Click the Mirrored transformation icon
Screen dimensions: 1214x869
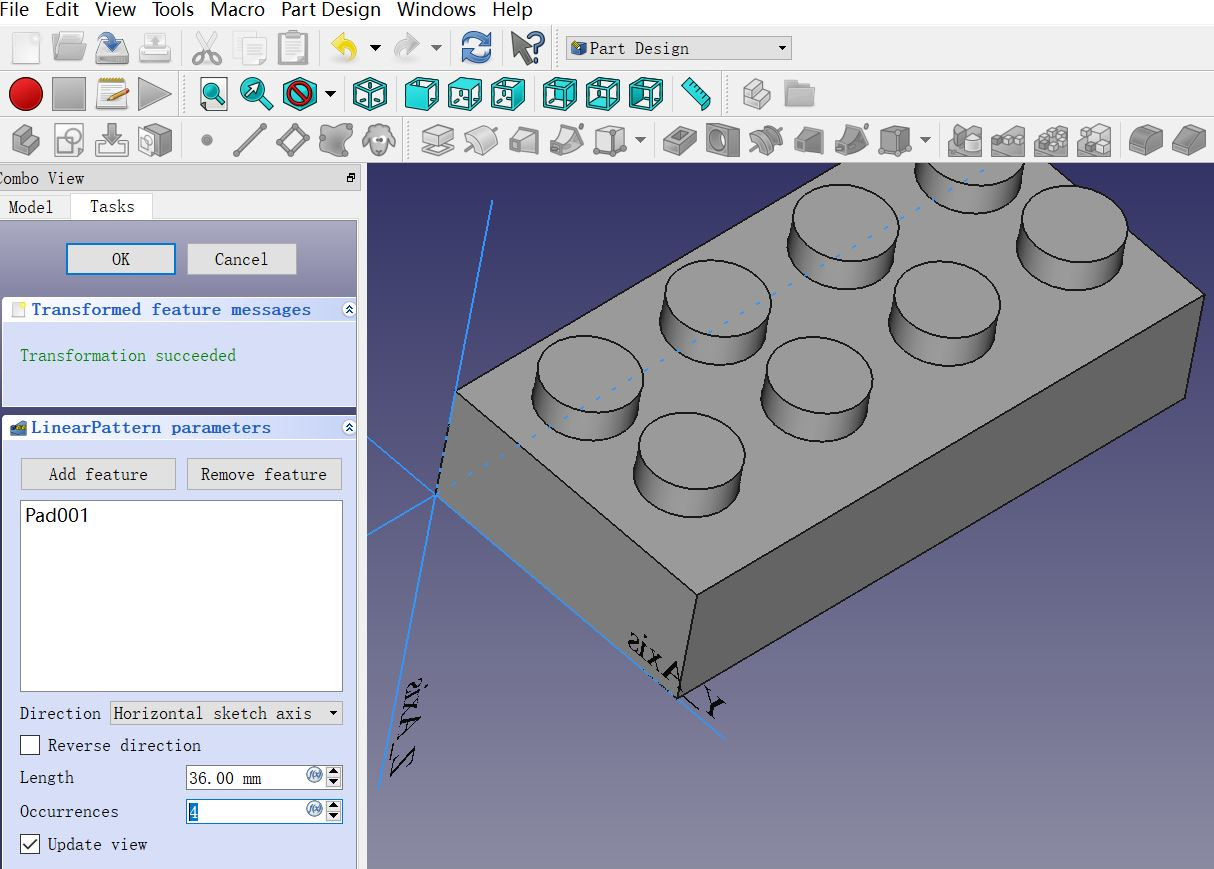tap(965, 140)
